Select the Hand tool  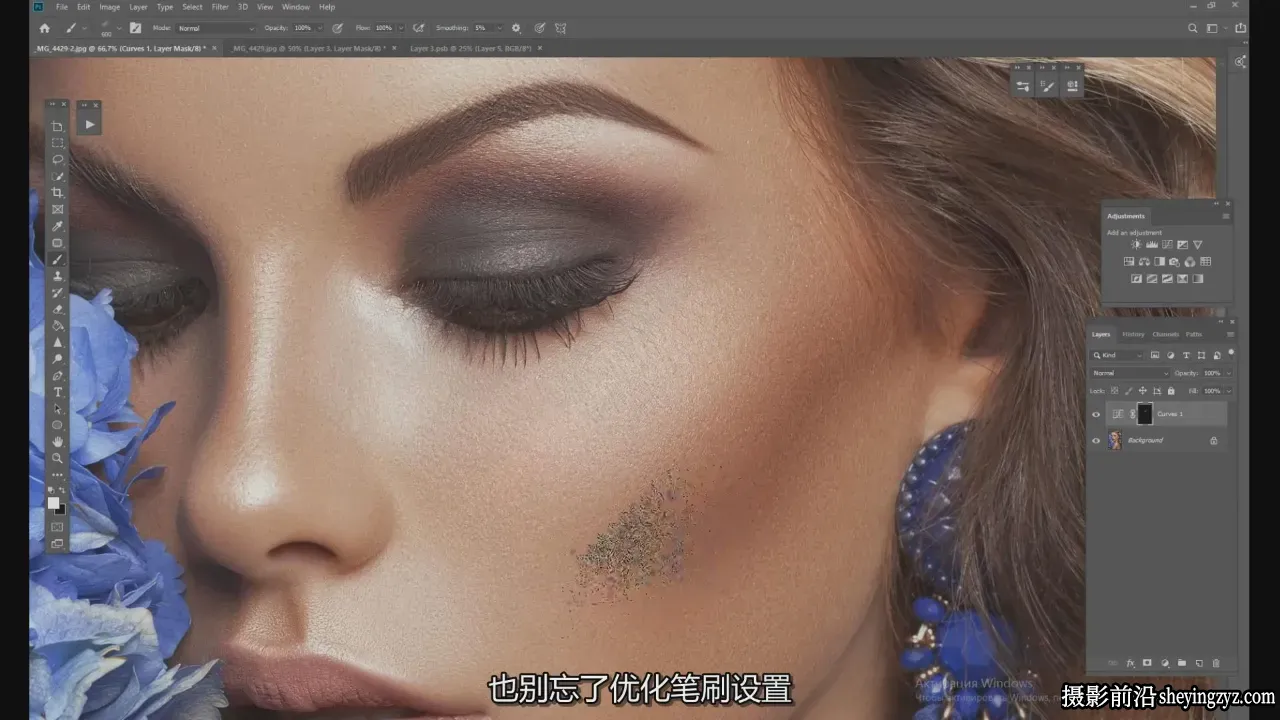pyautogui.click(x=58, y=441)
